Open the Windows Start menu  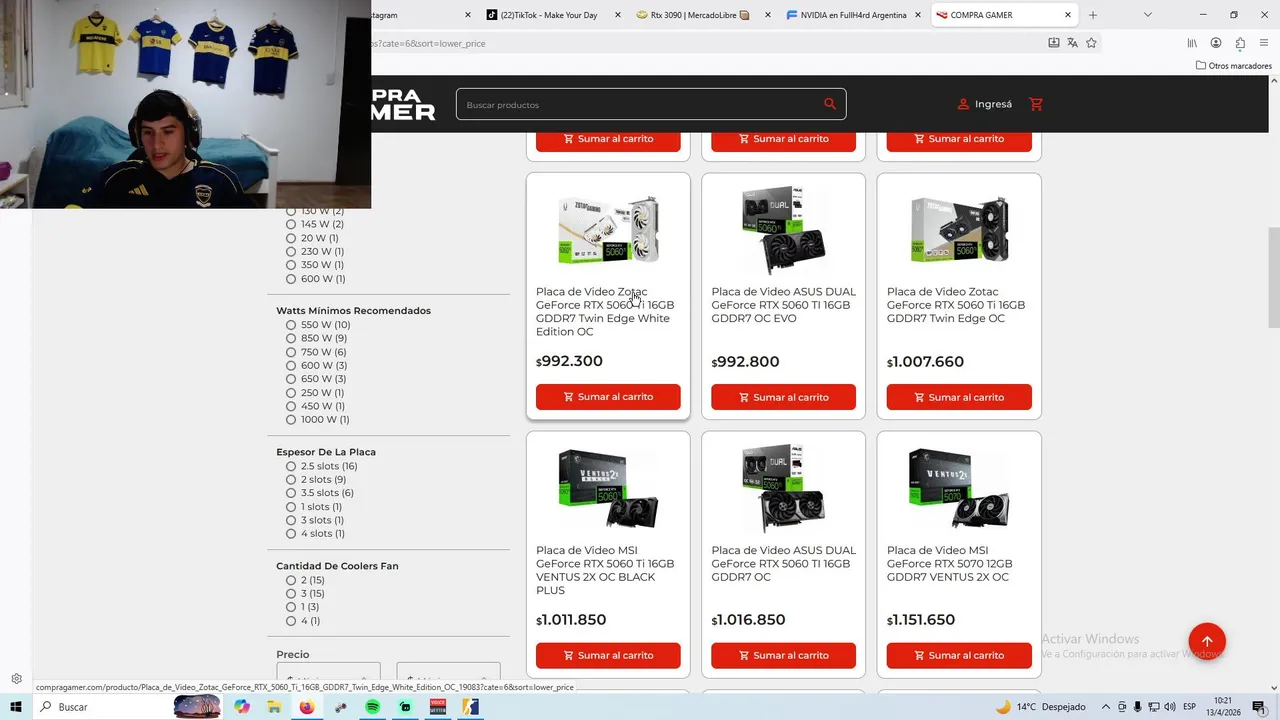pos(15,707)
